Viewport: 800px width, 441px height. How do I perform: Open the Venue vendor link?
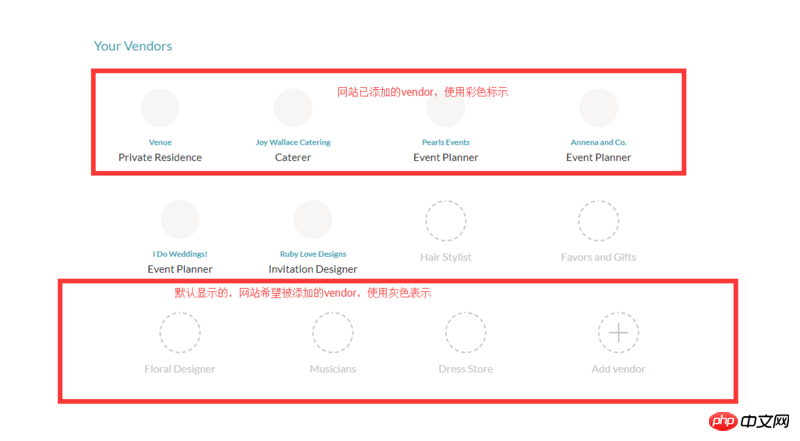[x=160, y=142]
